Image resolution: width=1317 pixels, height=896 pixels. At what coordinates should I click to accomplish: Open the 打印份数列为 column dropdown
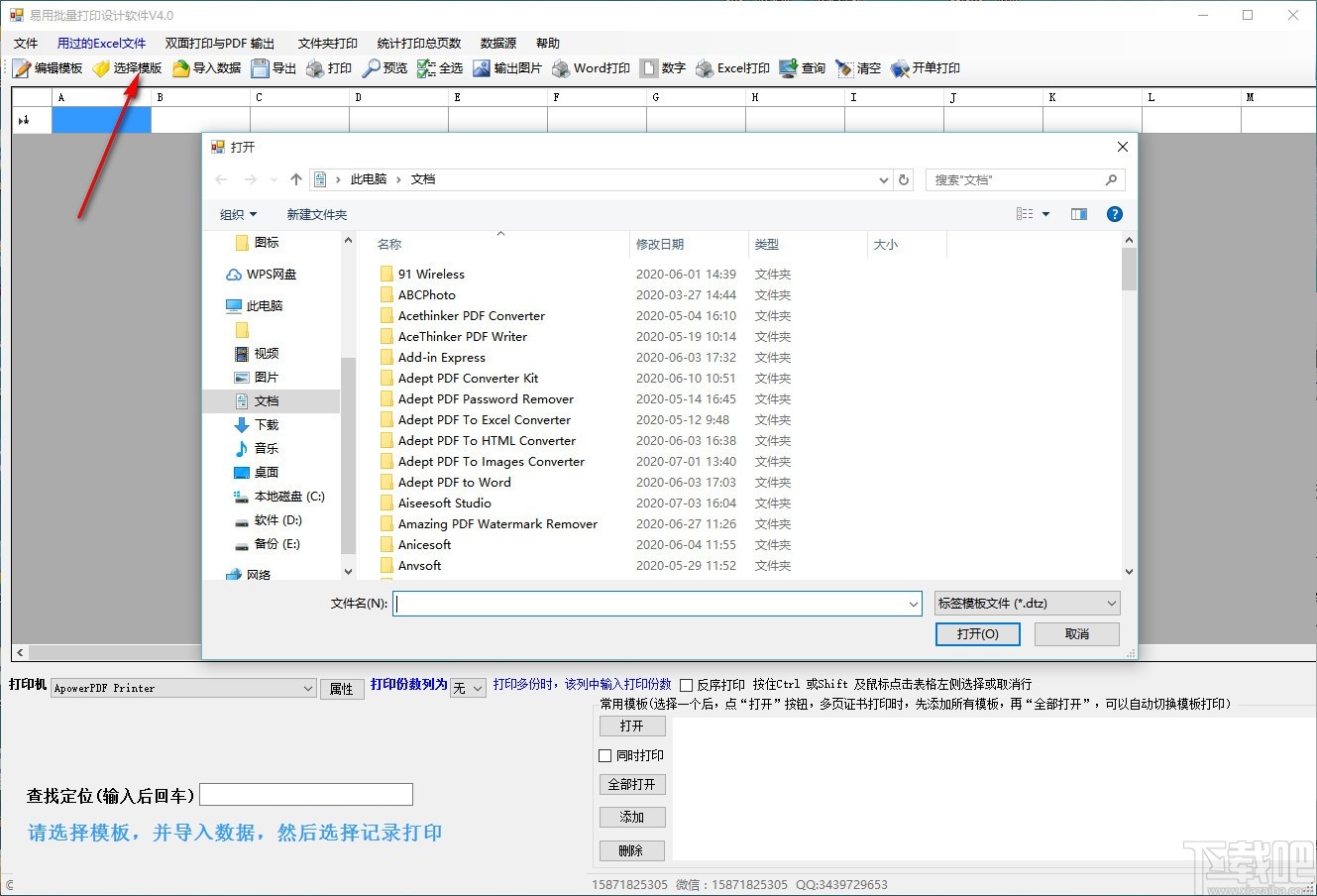(x=467, y=687)
